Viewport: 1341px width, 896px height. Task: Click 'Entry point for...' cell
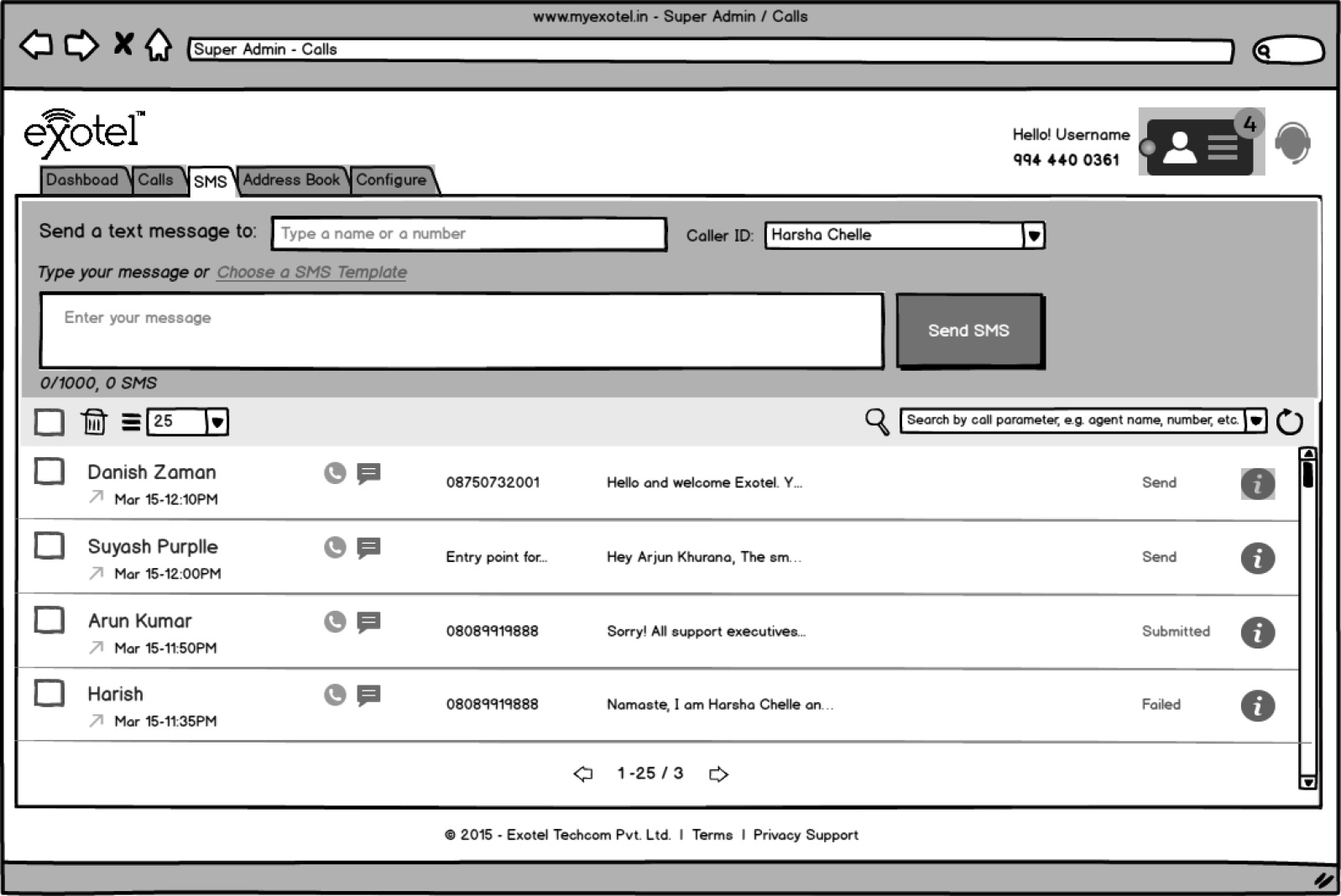[496, 557]
